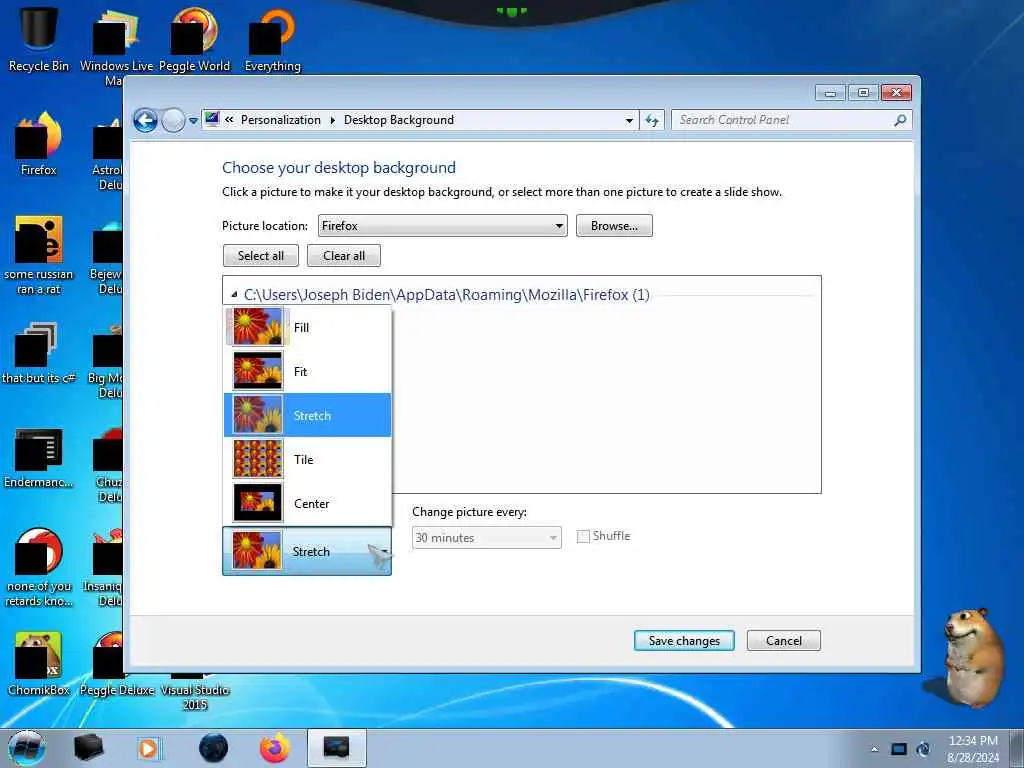Choose Center picture position
Viewport: 1024px width, 768px height.
coord(308,503)
